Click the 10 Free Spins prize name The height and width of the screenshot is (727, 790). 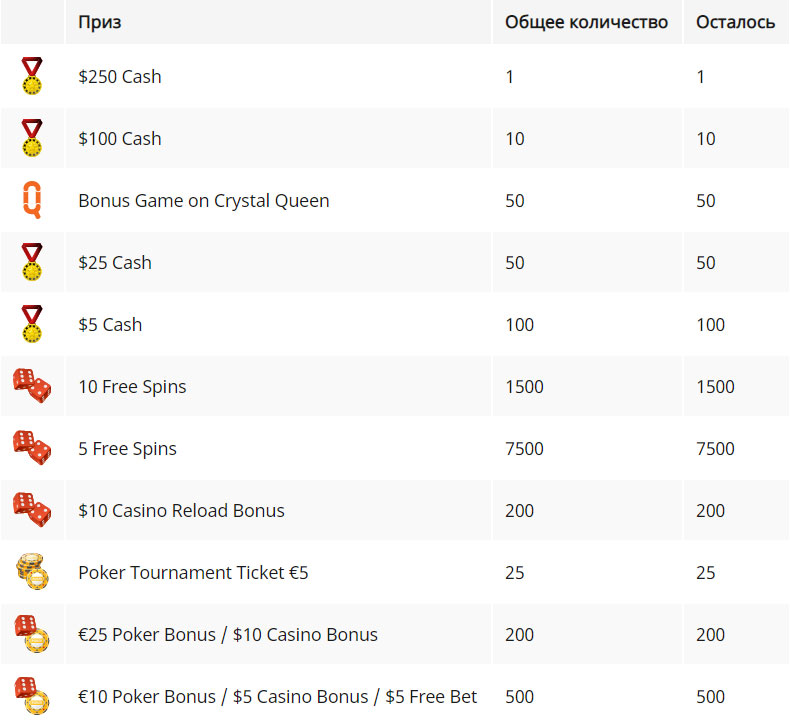point(132,386)
